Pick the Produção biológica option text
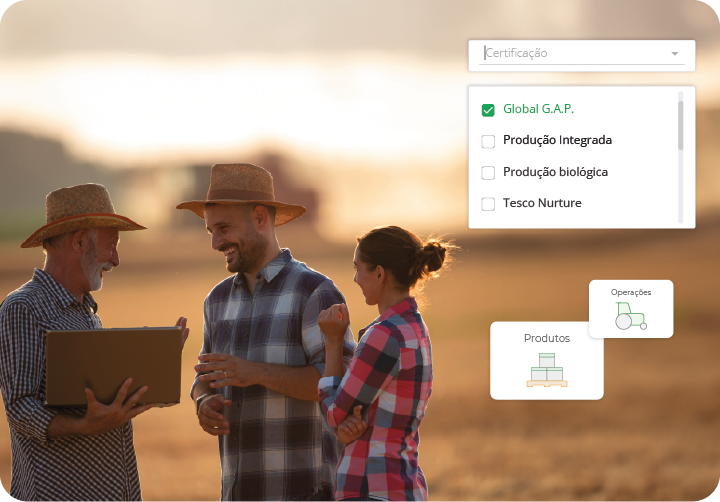 click(555, 172)
